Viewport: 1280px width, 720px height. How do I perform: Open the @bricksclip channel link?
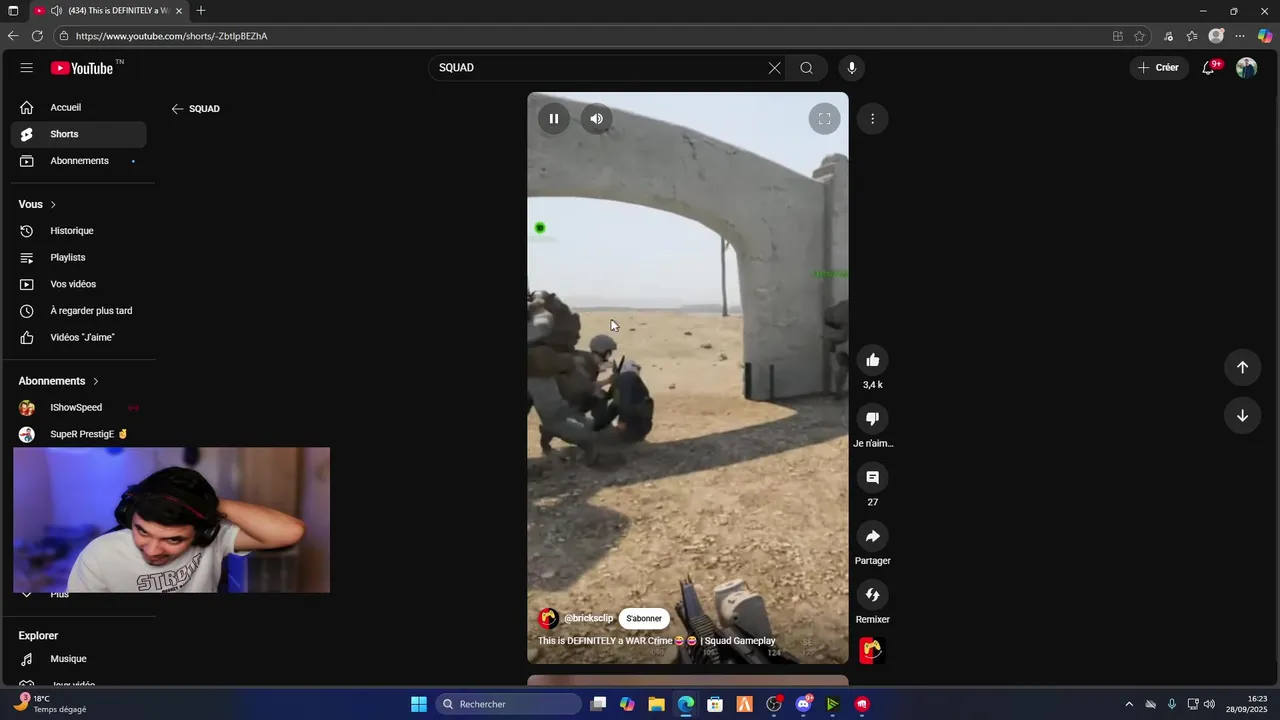[x=588, y=618]
